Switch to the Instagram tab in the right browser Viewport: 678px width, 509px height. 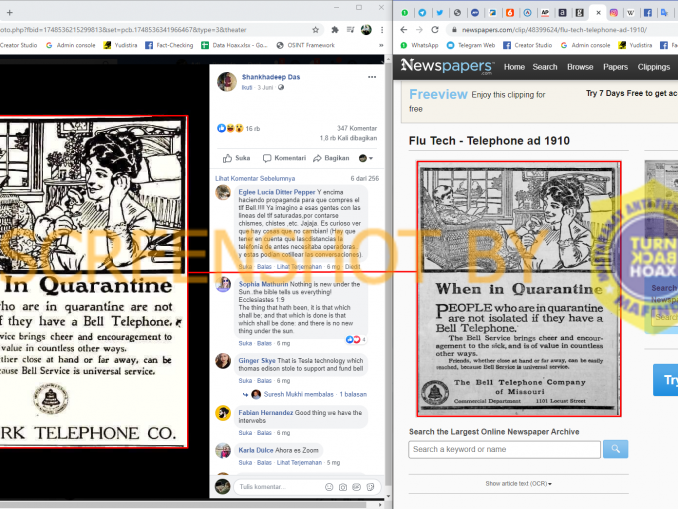pyautogui.click(x=614, y=13)
